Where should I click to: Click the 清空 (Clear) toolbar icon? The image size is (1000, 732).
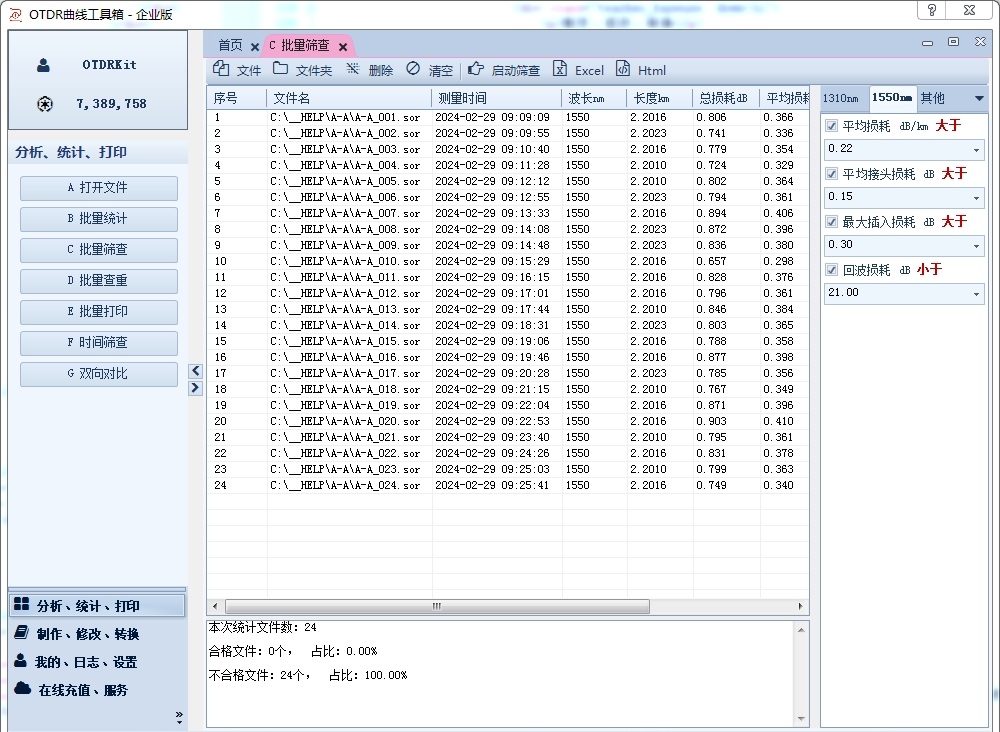pos(413,69)
